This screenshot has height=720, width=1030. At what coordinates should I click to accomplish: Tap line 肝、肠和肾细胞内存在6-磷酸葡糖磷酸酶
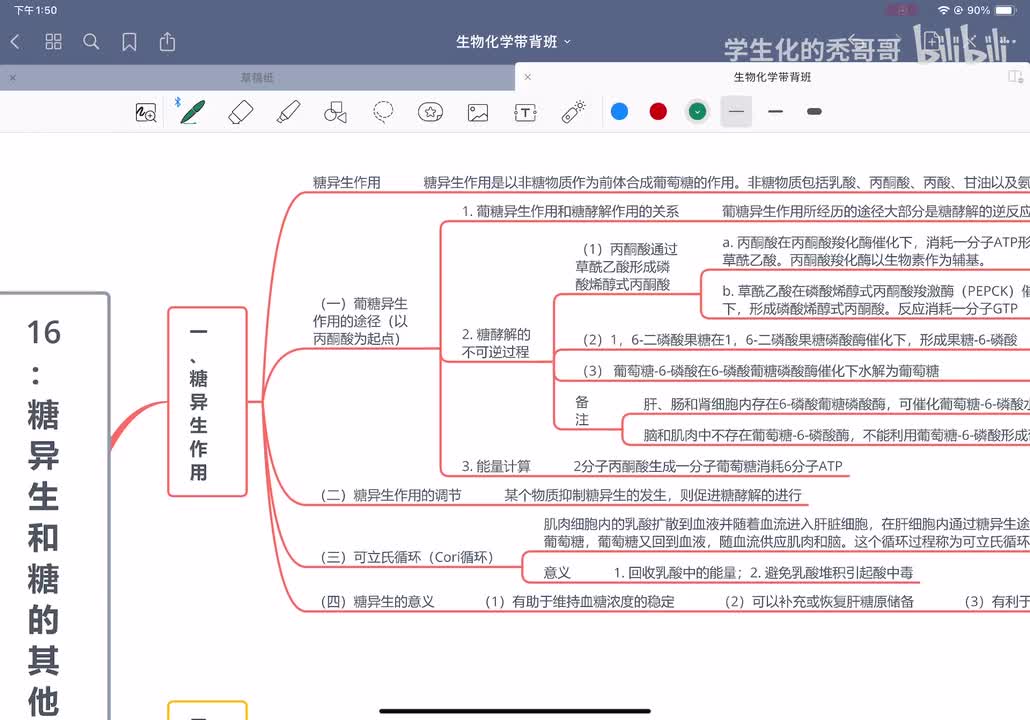836,405
